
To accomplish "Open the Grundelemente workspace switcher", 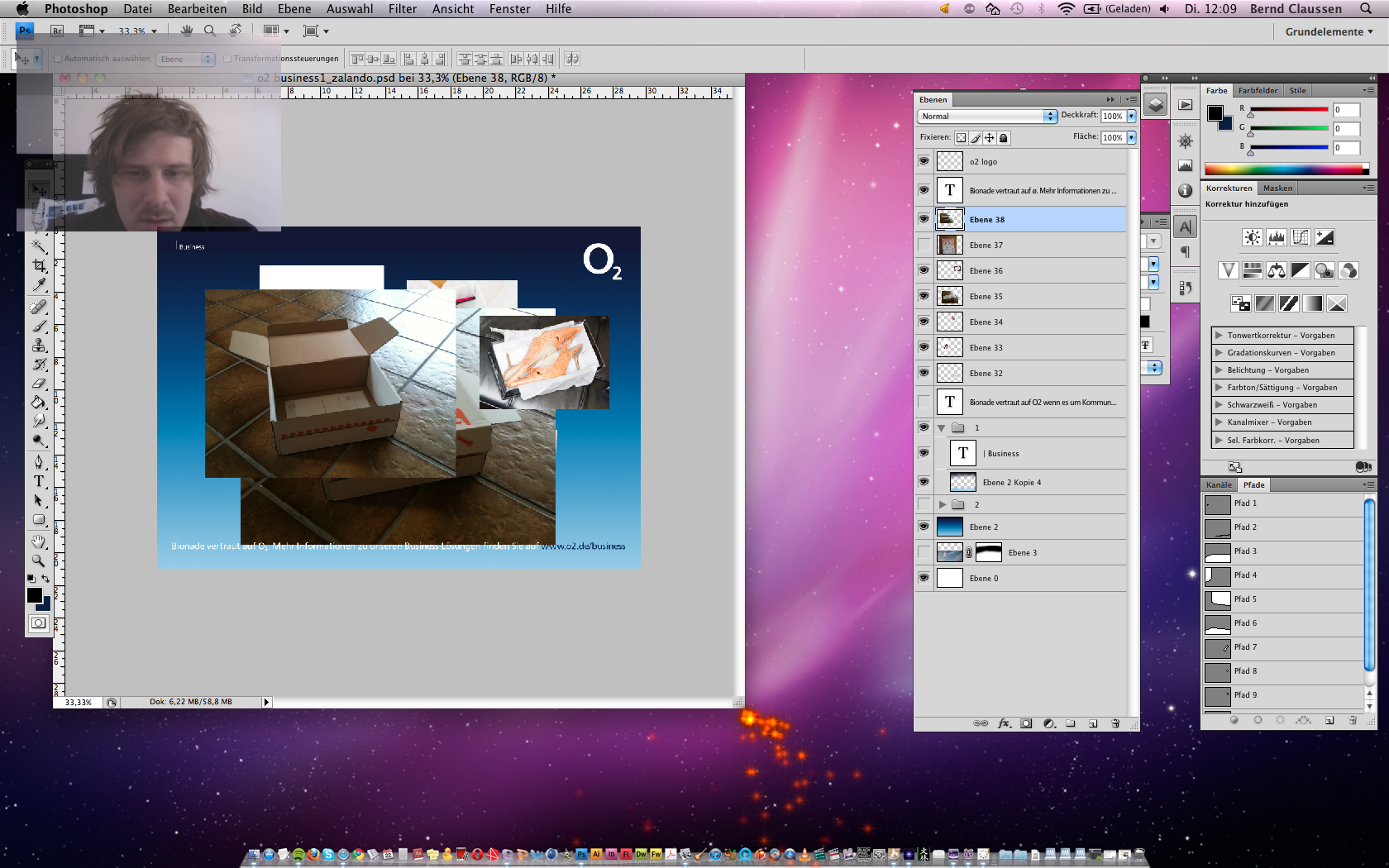I will pos(1329,31).
